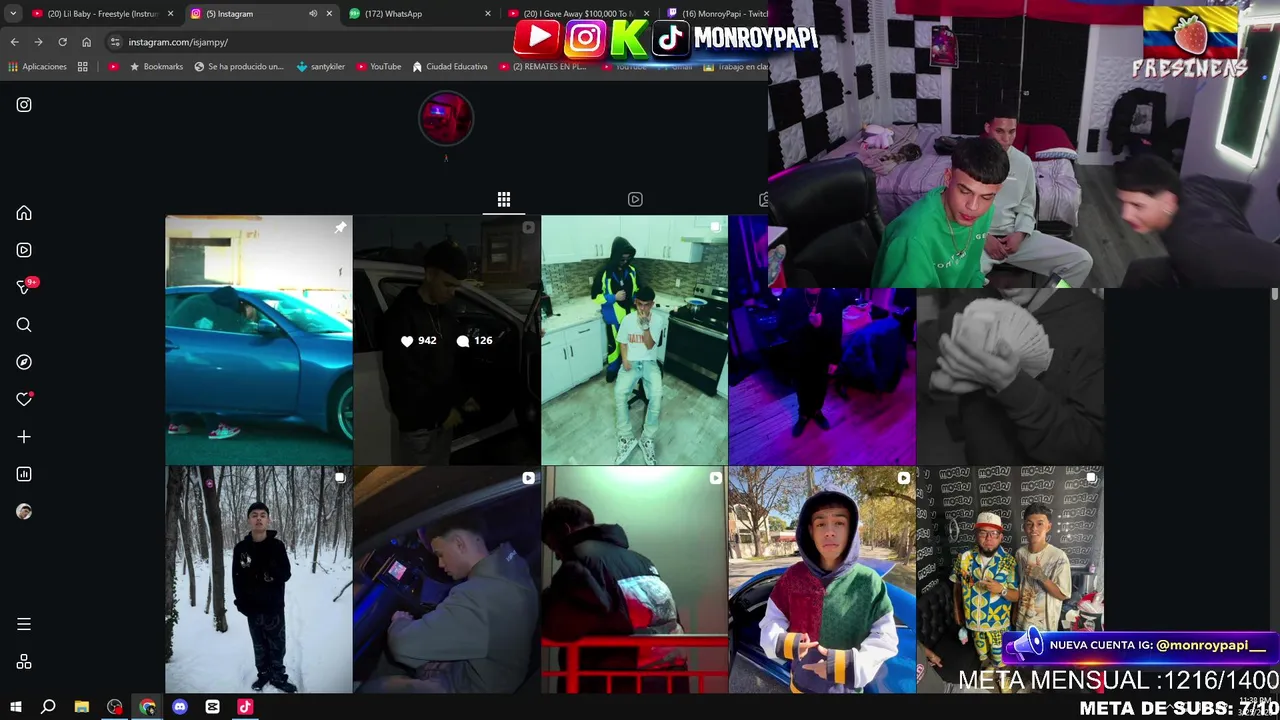The height and width of the screenshot is (720, 1280).
Task: Go to Instagram Home in sidebar
Action: [x=24, y=213]
